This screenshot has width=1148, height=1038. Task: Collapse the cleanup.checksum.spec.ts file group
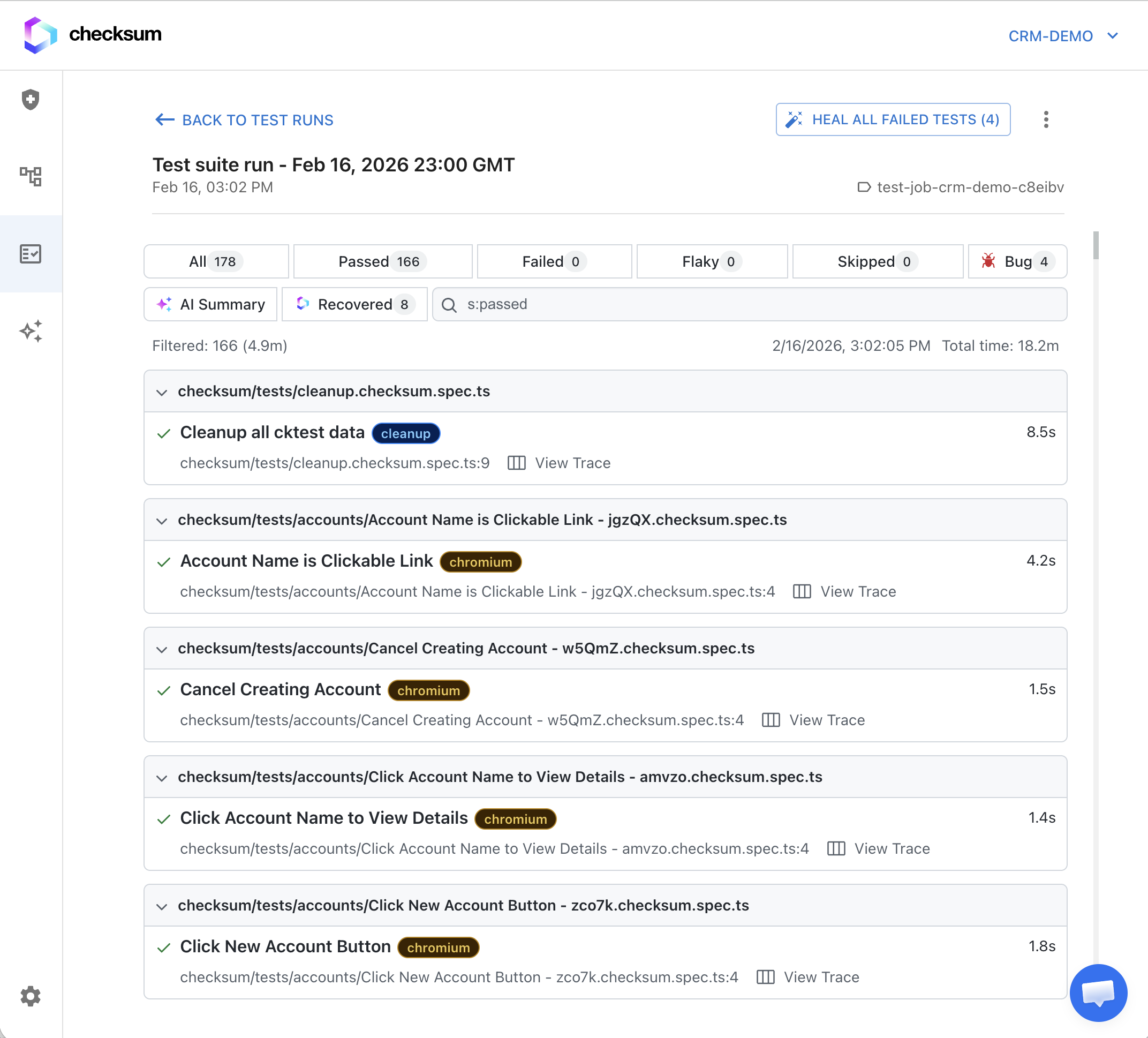162,392
